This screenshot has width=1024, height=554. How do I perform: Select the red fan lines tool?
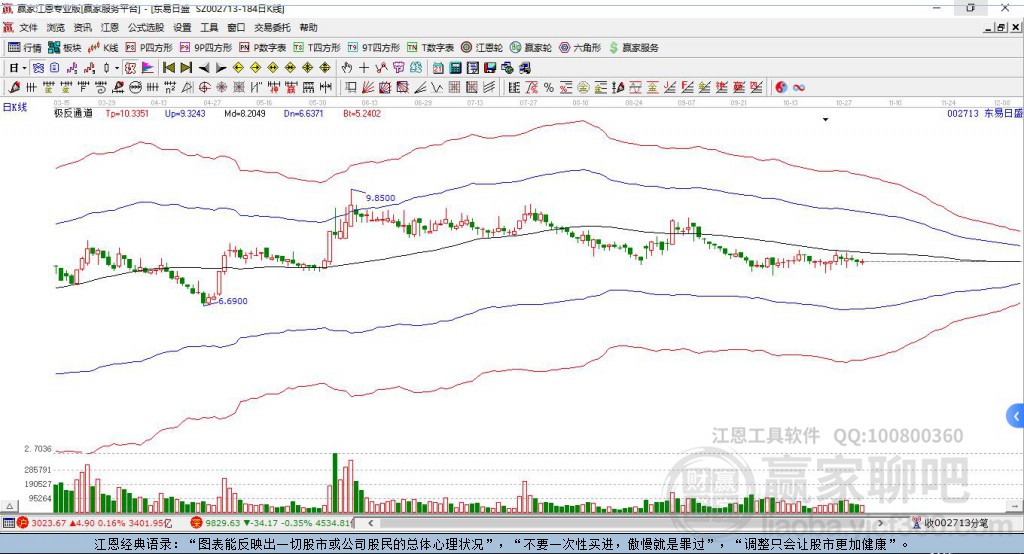click(x=368, y=88)
